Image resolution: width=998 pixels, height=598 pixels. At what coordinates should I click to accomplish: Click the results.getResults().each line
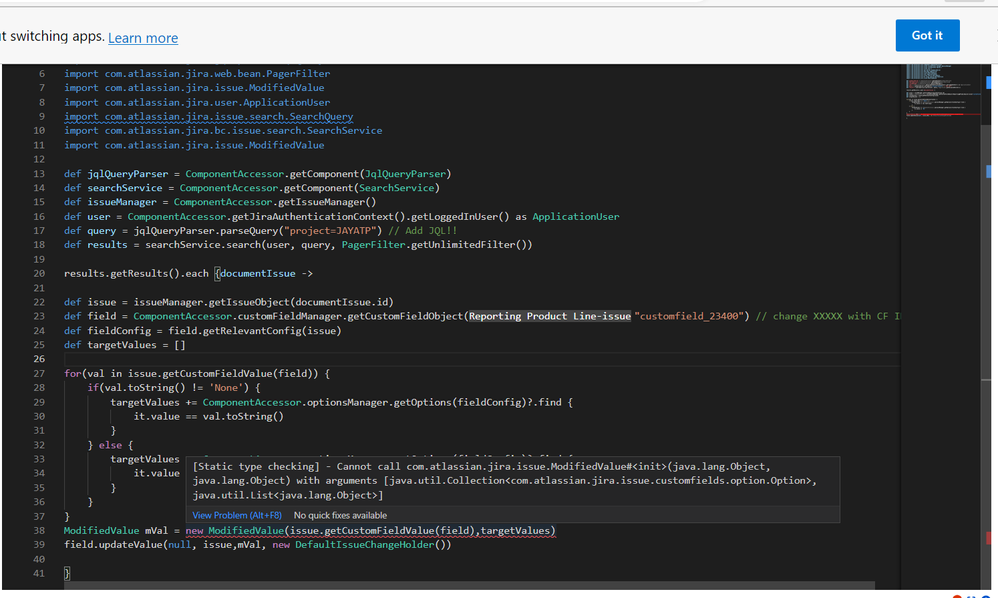[188, 274]
